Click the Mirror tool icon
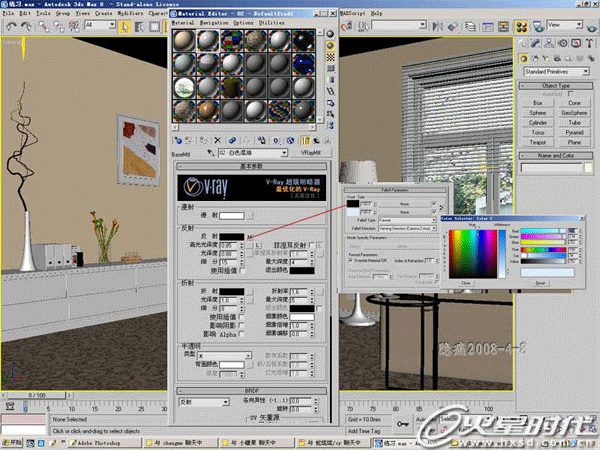Image resolution: width=600 pixels, height=450 pixels. point(438,26)
